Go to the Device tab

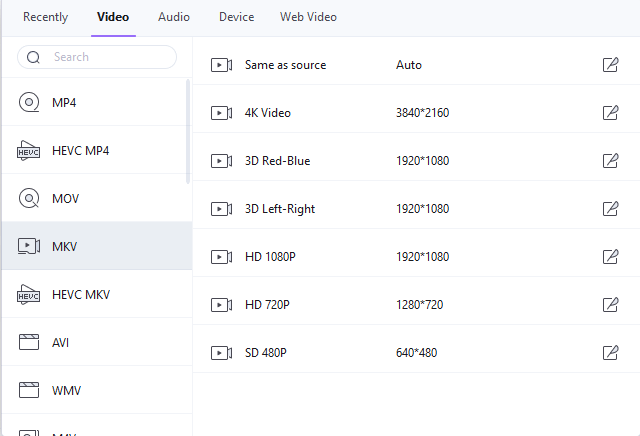pos(236,17)
